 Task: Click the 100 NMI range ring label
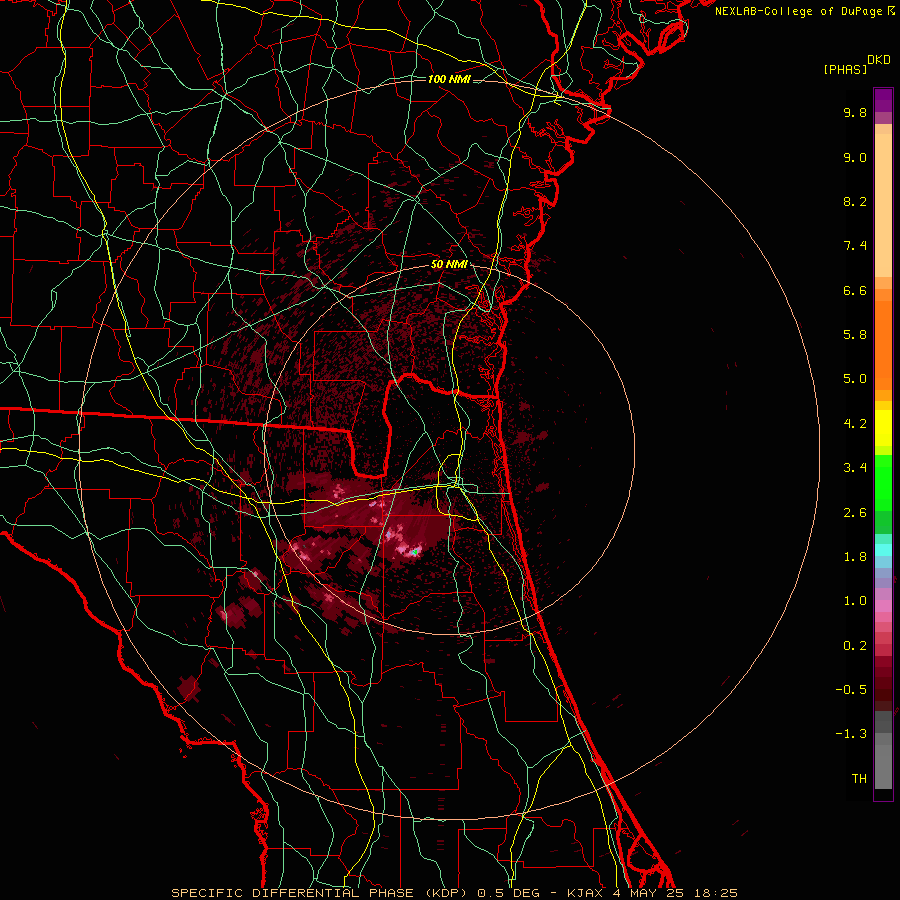[449, 79]
